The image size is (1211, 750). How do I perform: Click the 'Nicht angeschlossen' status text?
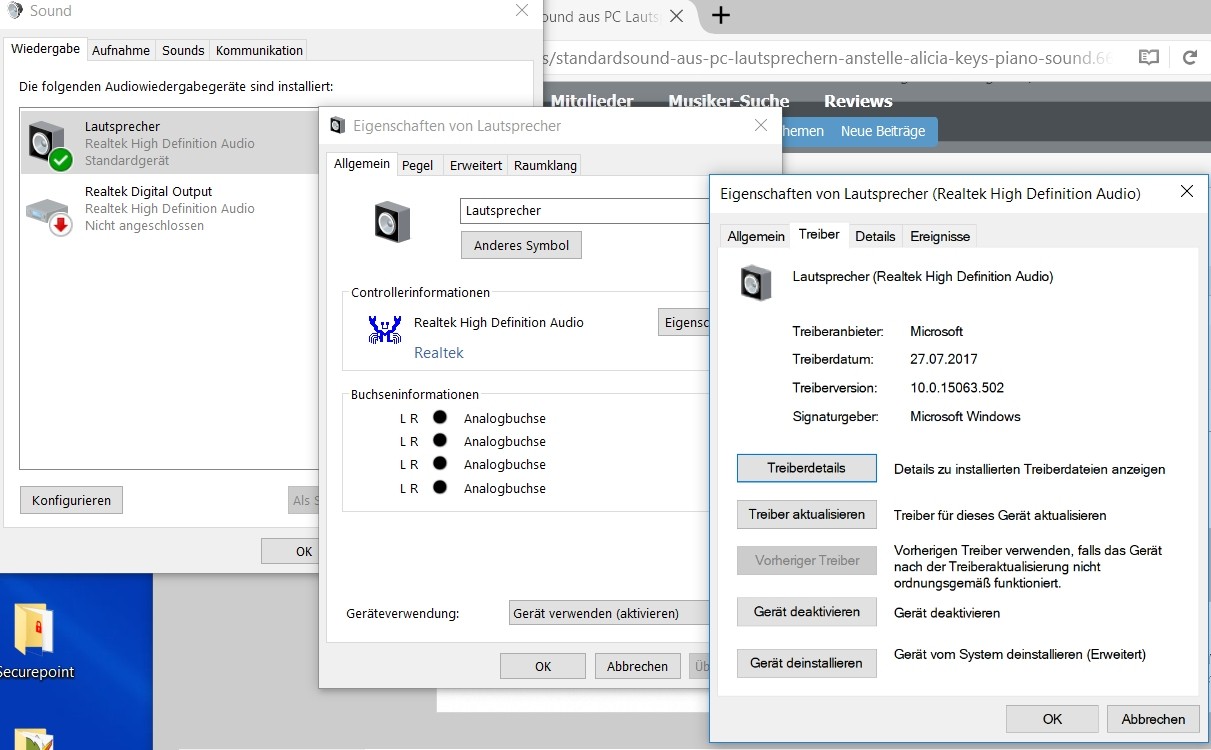coord(144,226)
